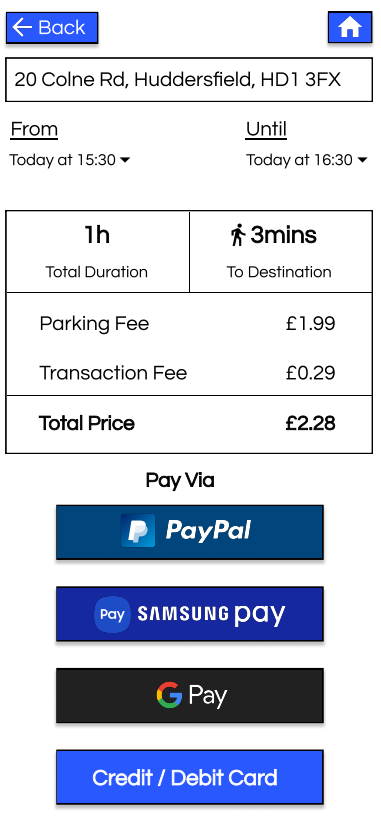
Task: Click the Google G logo
Action: click(169, 695)
